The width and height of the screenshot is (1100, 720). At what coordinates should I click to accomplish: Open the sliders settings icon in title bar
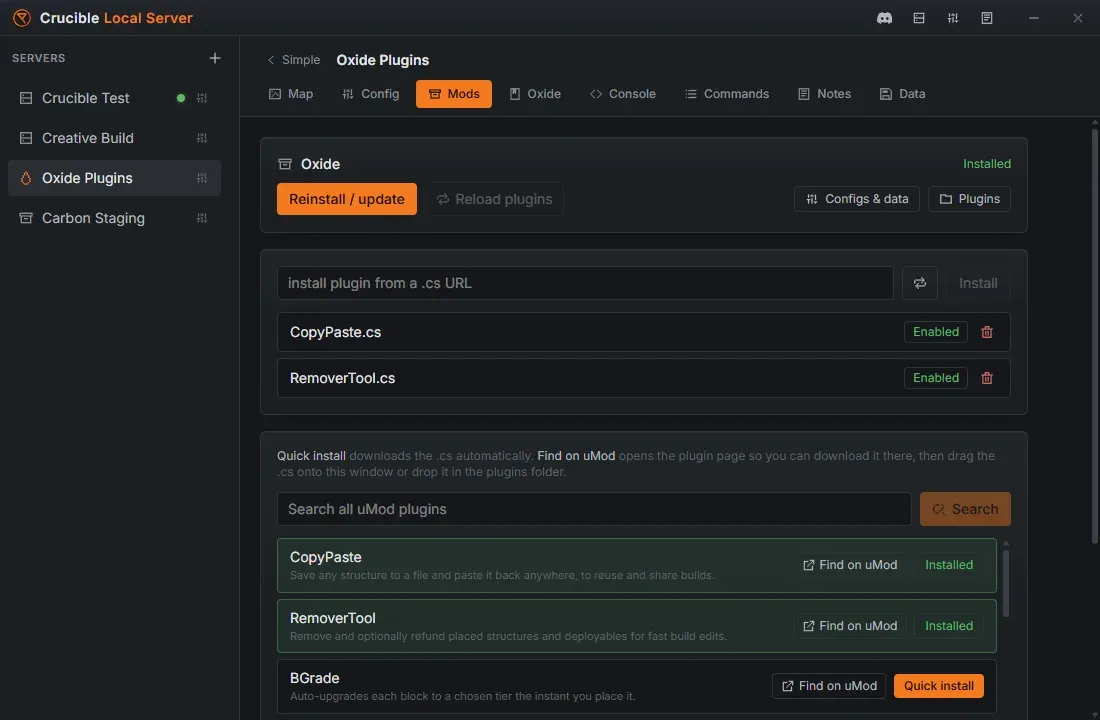pos(952,18)
